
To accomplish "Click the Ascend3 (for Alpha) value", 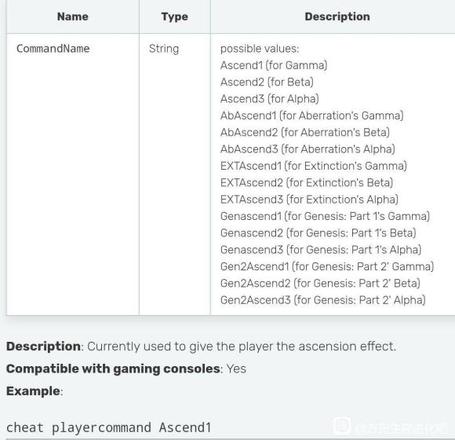I will coord(270,99).
